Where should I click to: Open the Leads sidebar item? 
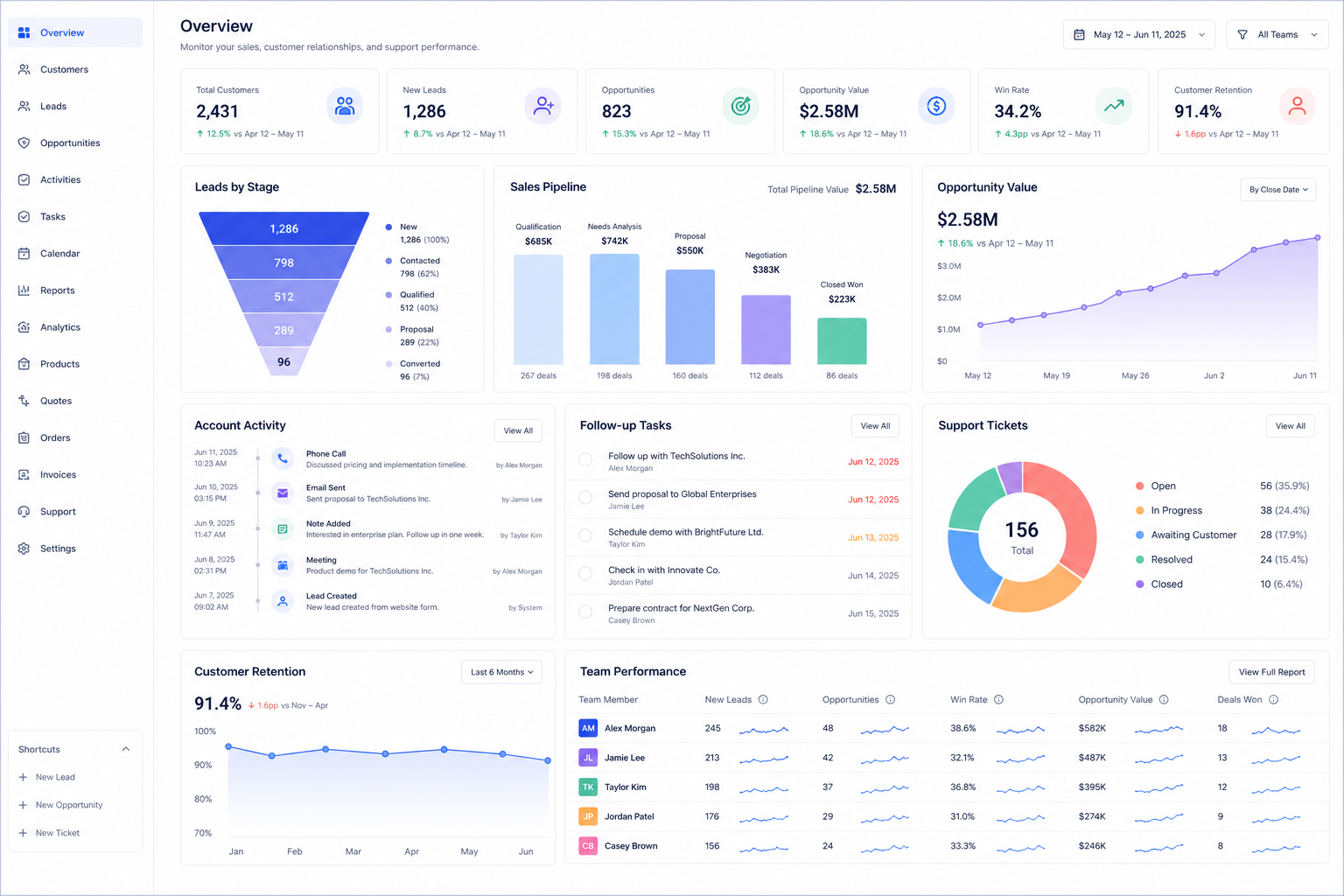(75, 106)
